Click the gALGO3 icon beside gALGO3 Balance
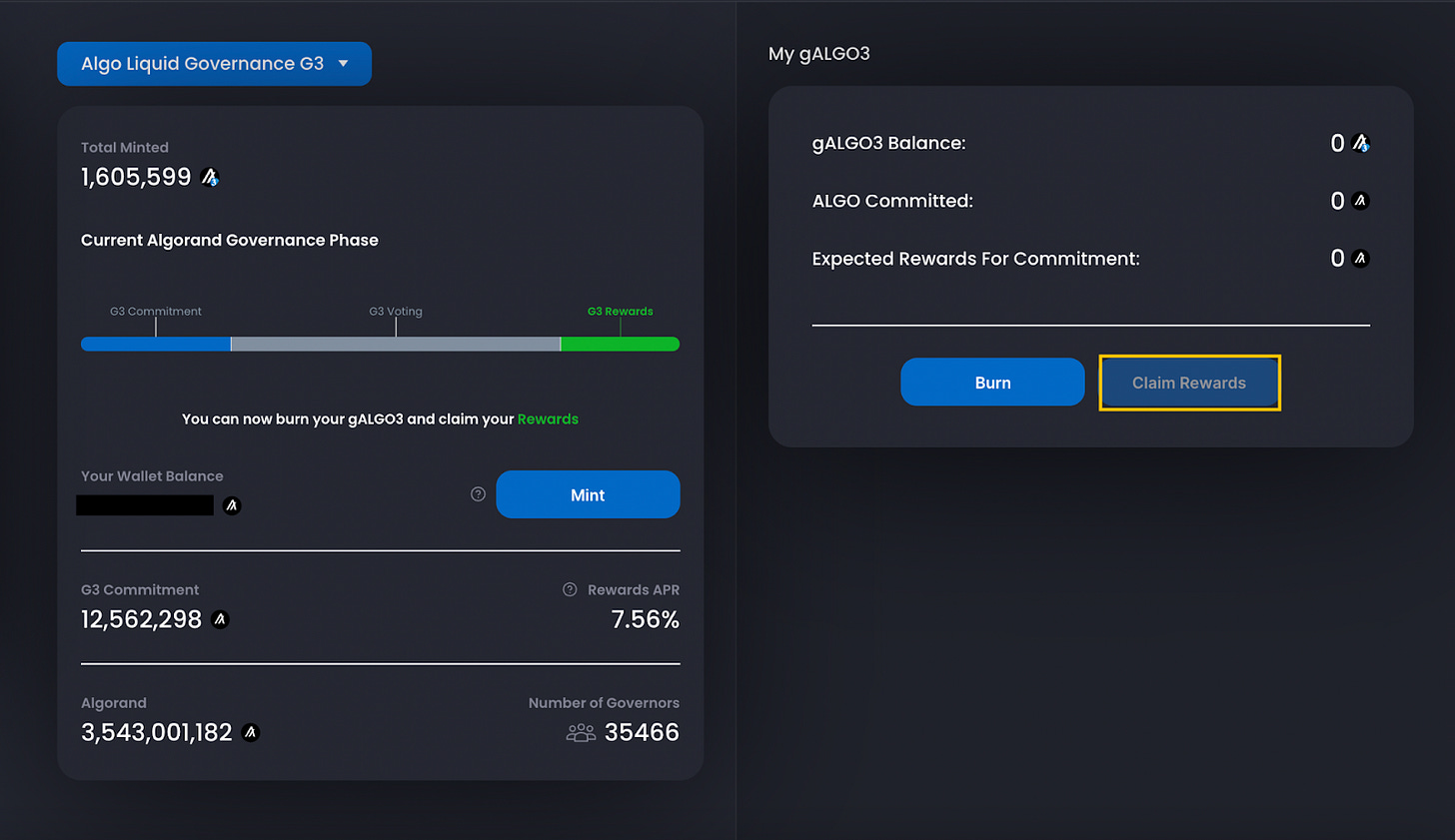The width and height of the screenshot is (1455, 840). click(1360, 143)
